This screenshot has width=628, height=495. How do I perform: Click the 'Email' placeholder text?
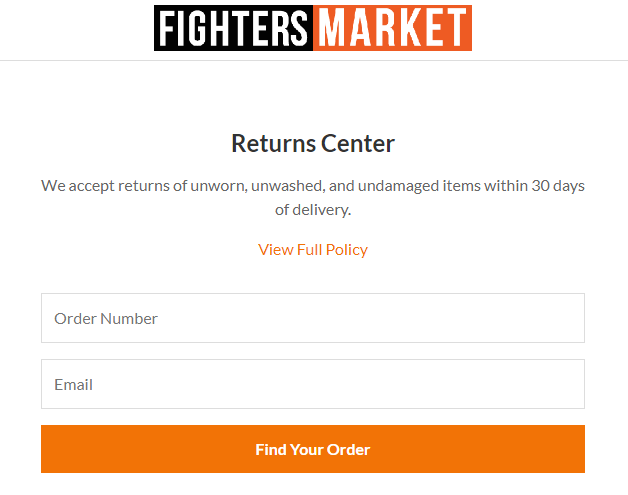point(74,385)
